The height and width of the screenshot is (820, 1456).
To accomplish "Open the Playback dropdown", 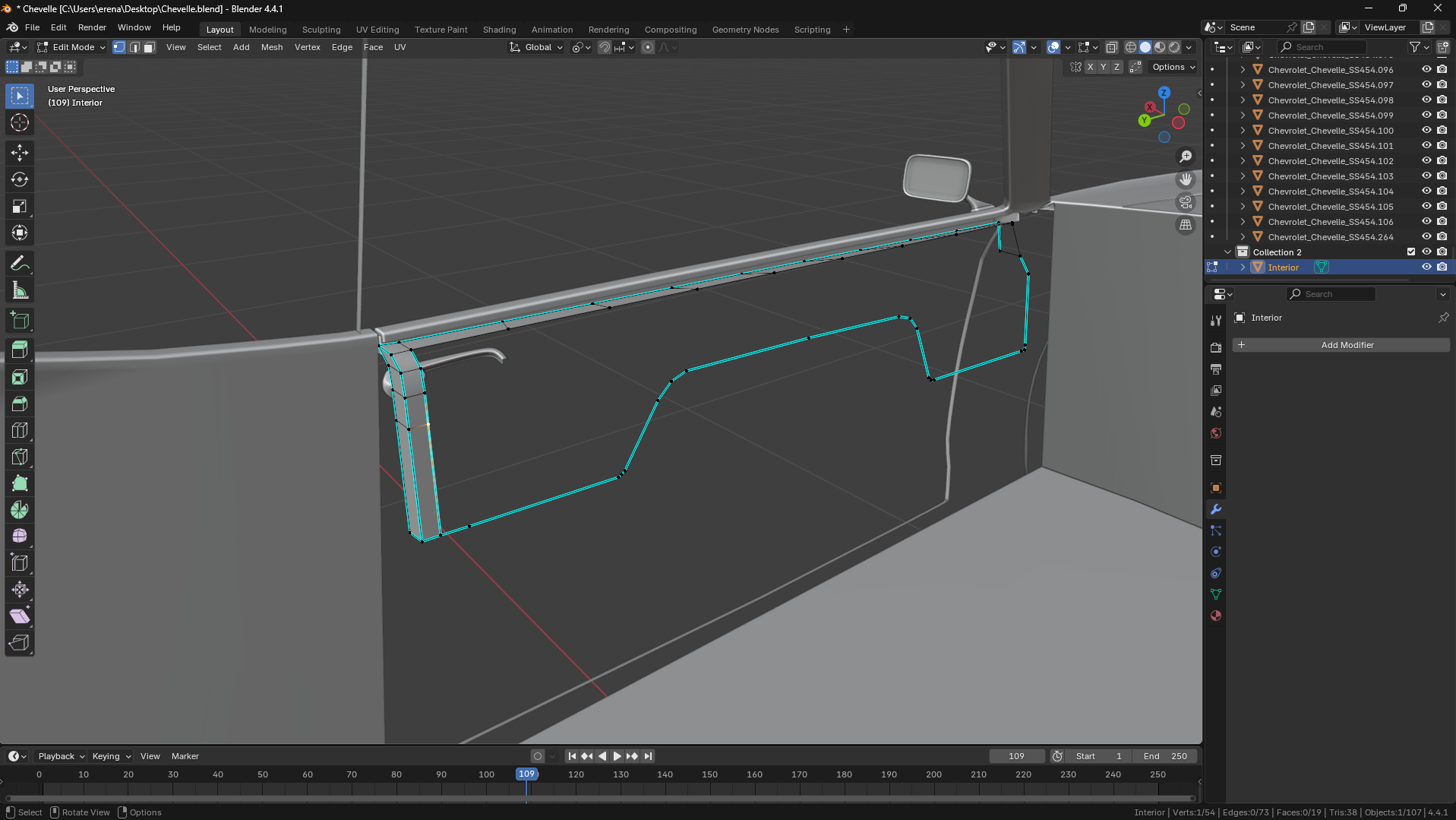I will [x=61, y=756].
